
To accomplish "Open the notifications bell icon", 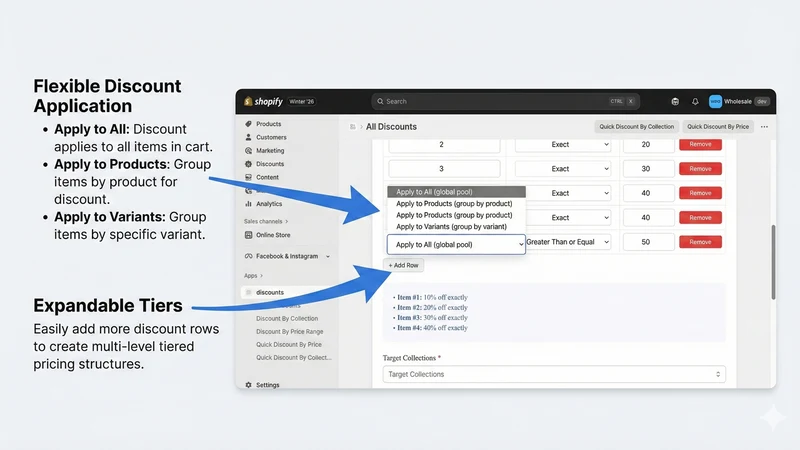I will click(x=695, y=102).
